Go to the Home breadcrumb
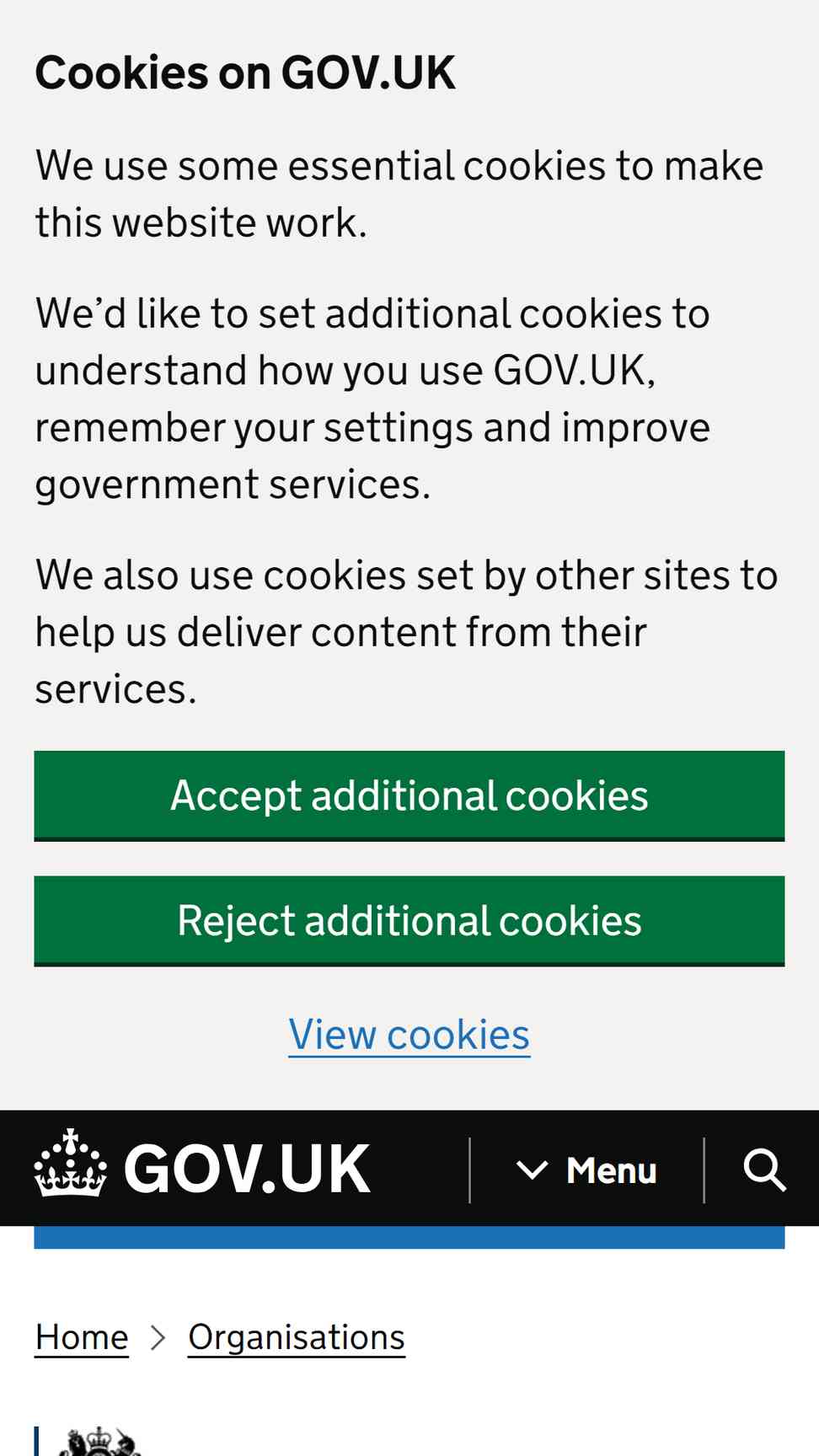 tap(82, 1337)
